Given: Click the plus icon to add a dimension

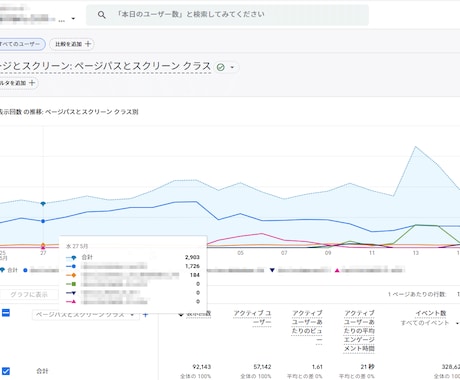Looking at the screenshot, I should click(145, 315).
